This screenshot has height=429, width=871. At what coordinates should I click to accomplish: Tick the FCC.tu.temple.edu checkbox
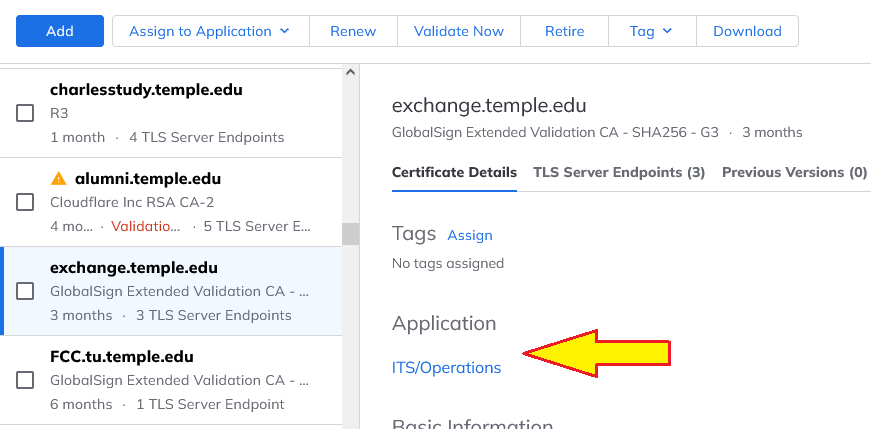point(25,380)
